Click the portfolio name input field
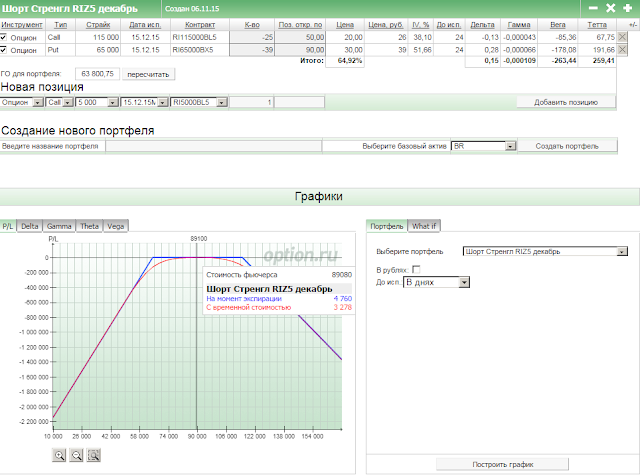This screenshot has width=640, height=475. point(213,146)
